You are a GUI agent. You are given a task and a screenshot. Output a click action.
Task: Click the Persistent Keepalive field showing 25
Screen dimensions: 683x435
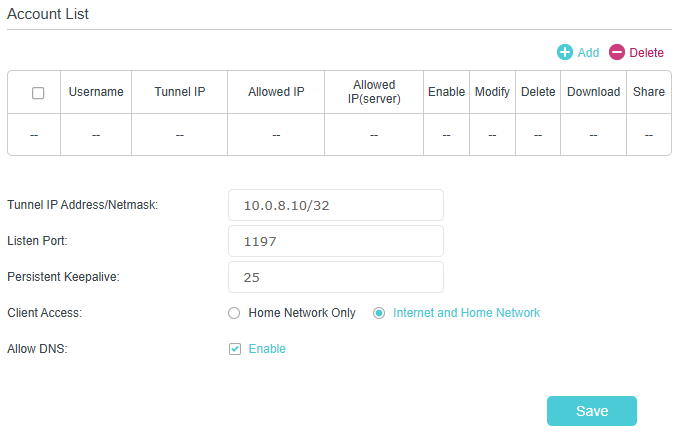(336, 277)
